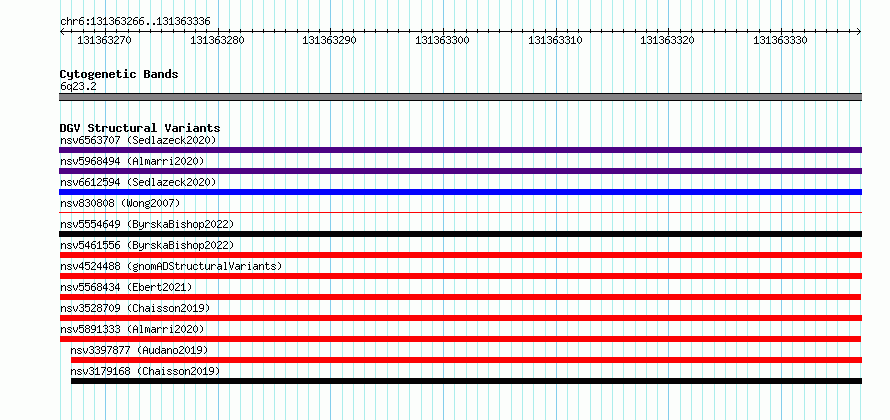The width and height of the screenshot is (890, 420).
Task: Select red bar of nsv5461556
Action: tap(460, 255)
